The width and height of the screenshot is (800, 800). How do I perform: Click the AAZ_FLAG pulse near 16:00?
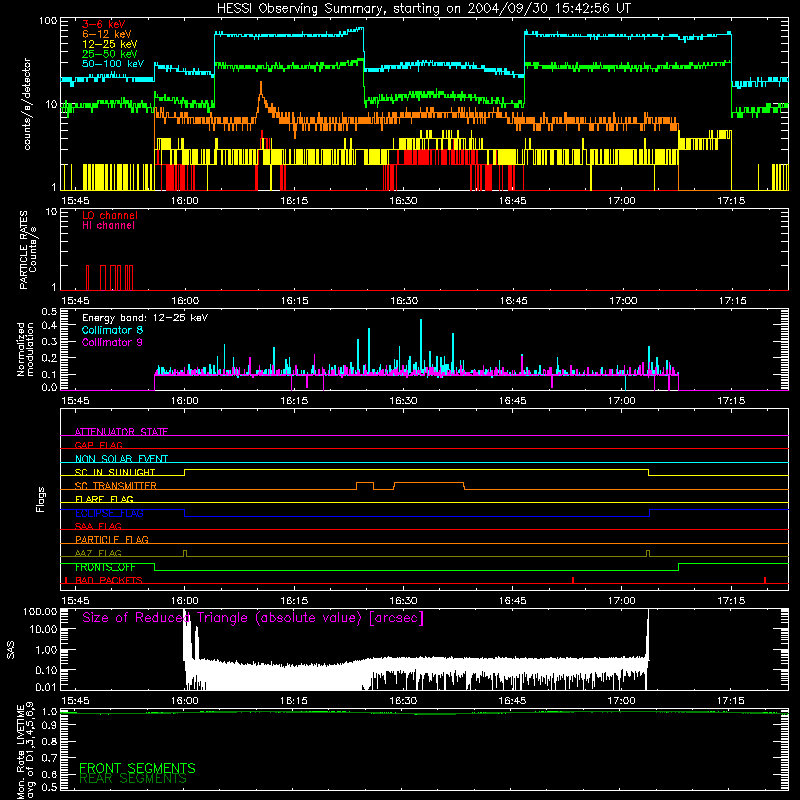[185, 554]
